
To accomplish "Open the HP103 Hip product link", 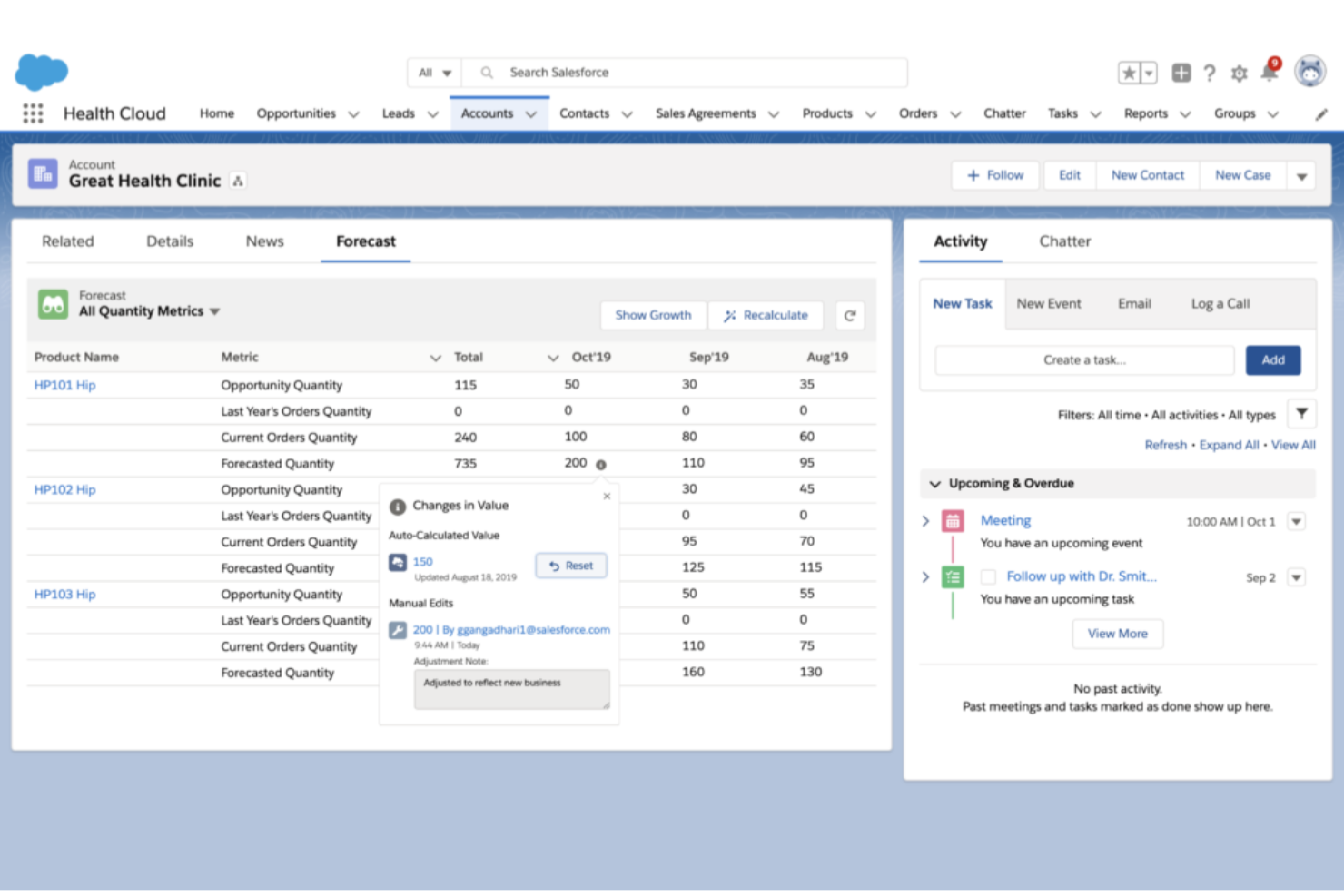I will click(x=64, y=595).
